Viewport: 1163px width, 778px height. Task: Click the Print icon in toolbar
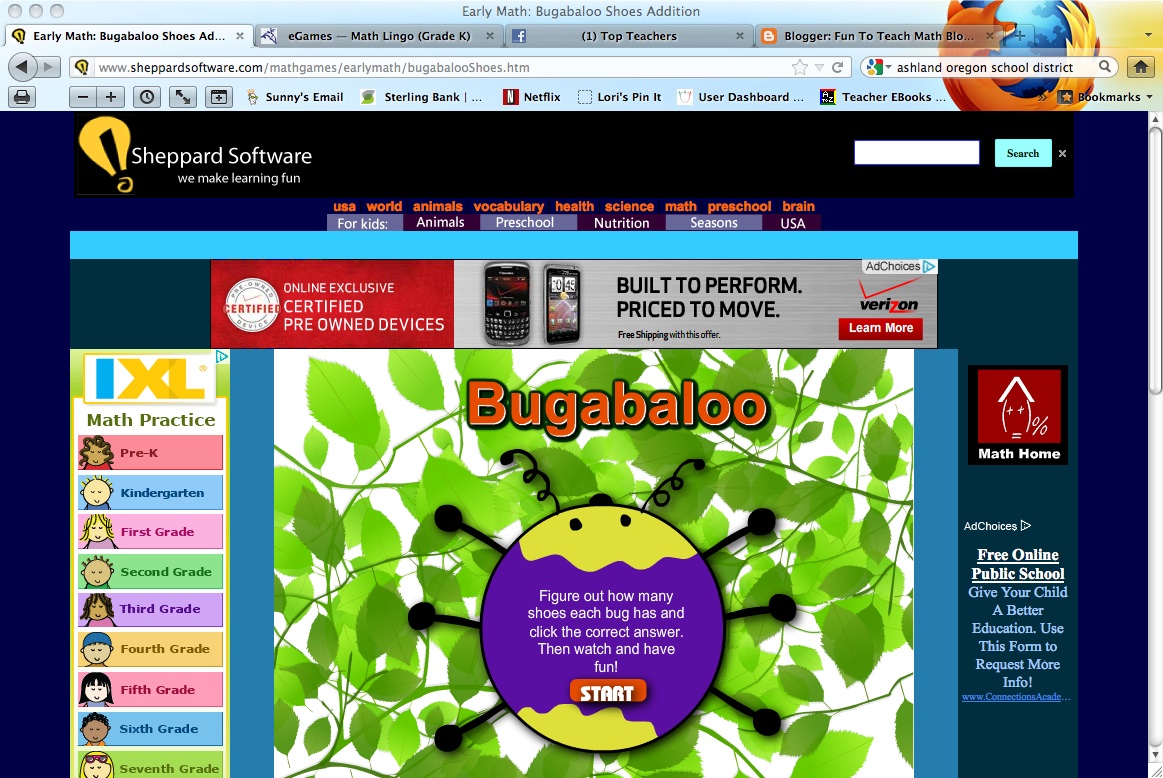pos(22,96)
